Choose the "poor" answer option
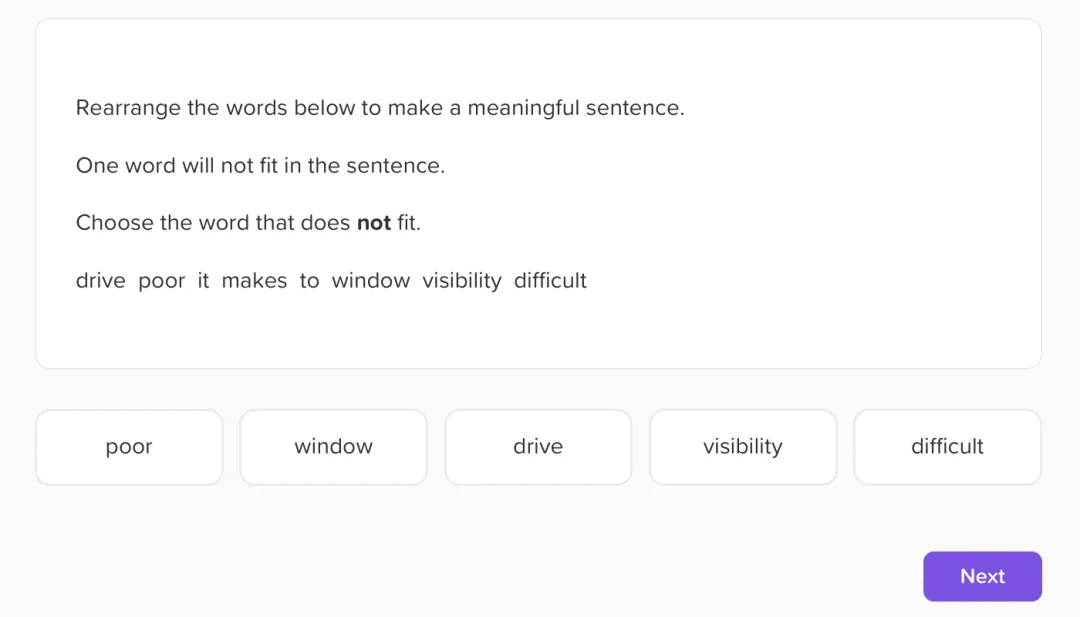The image size is (1080, 617). coord(129,447)
